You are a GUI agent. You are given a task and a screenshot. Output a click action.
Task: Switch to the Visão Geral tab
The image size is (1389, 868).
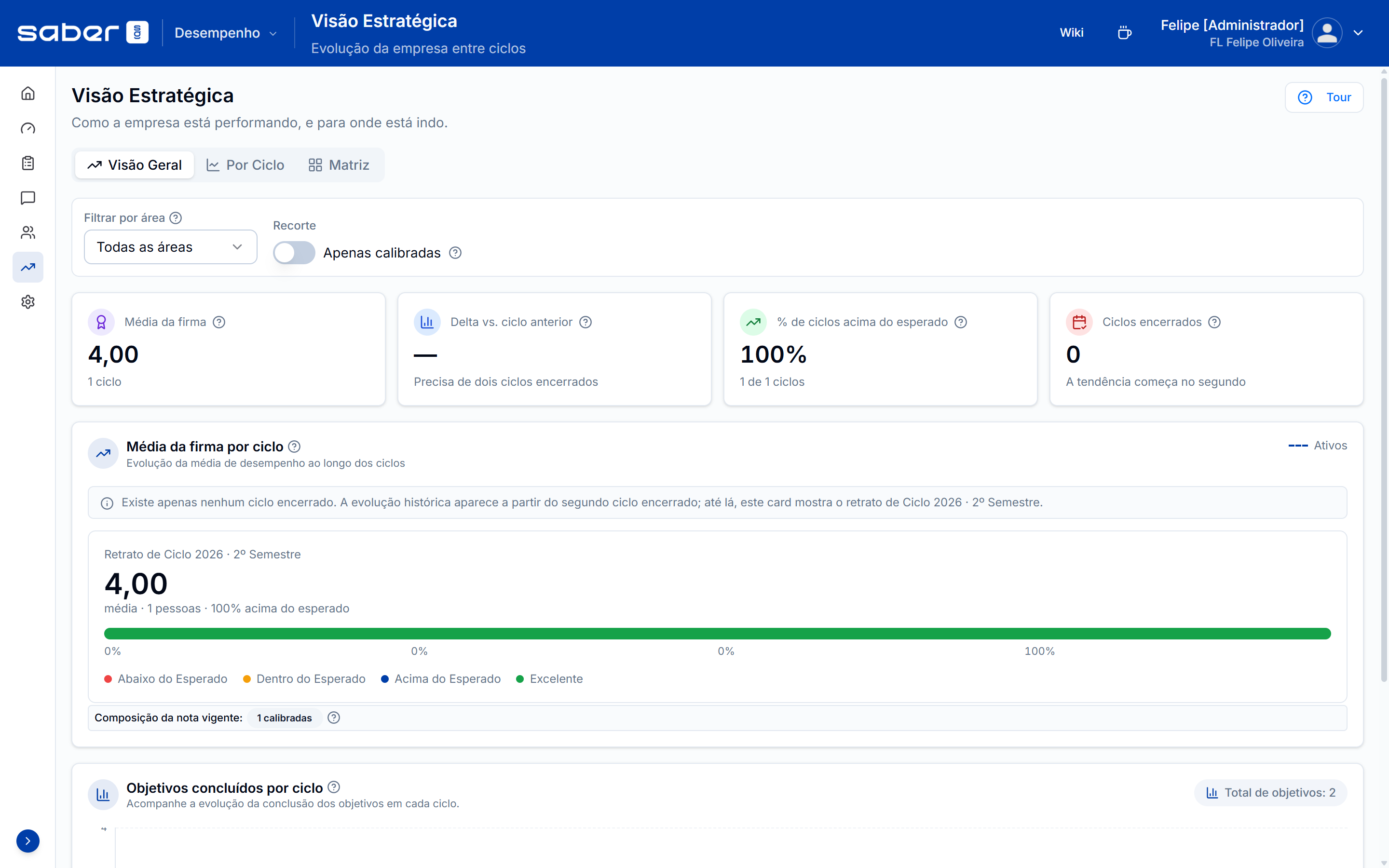[x=134, y=165]
